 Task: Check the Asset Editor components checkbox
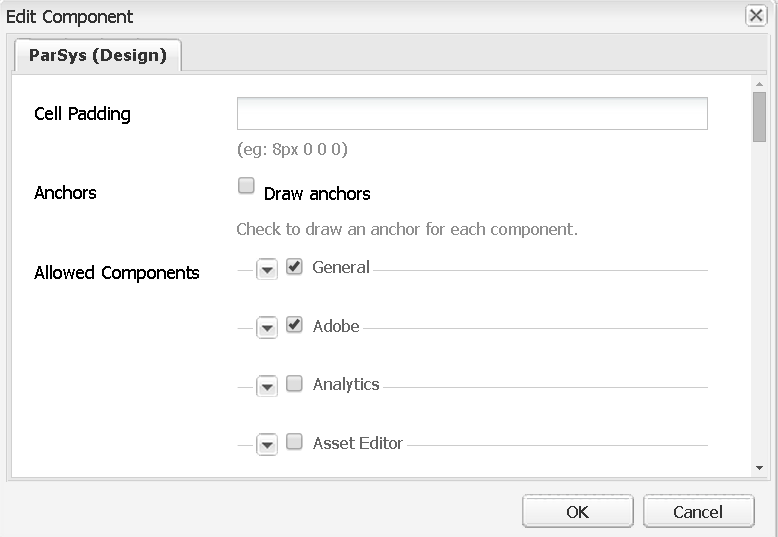click(294, 442)
